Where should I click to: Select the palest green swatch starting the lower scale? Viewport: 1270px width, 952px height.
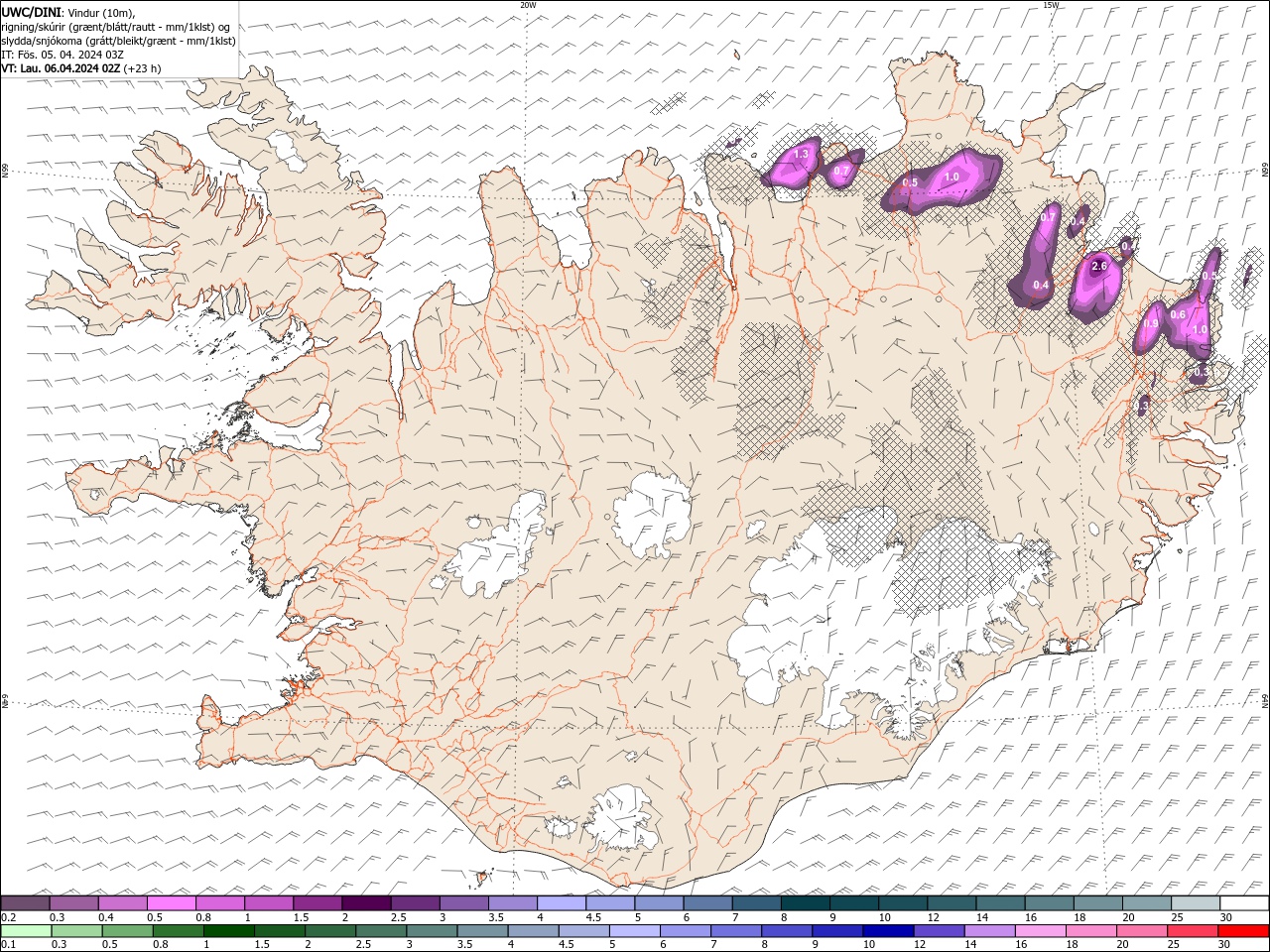25,931
